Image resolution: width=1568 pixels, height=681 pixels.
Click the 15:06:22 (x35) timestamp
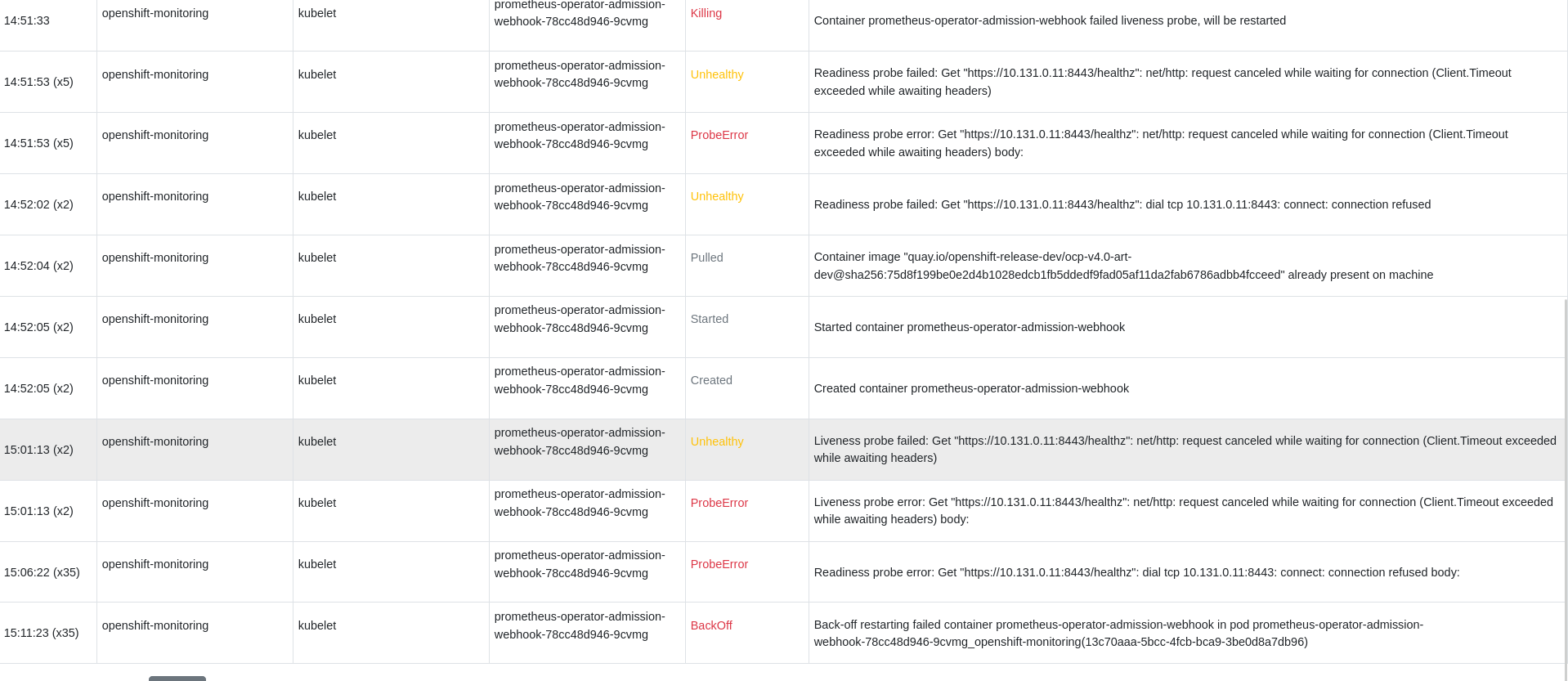click(42, 572)
